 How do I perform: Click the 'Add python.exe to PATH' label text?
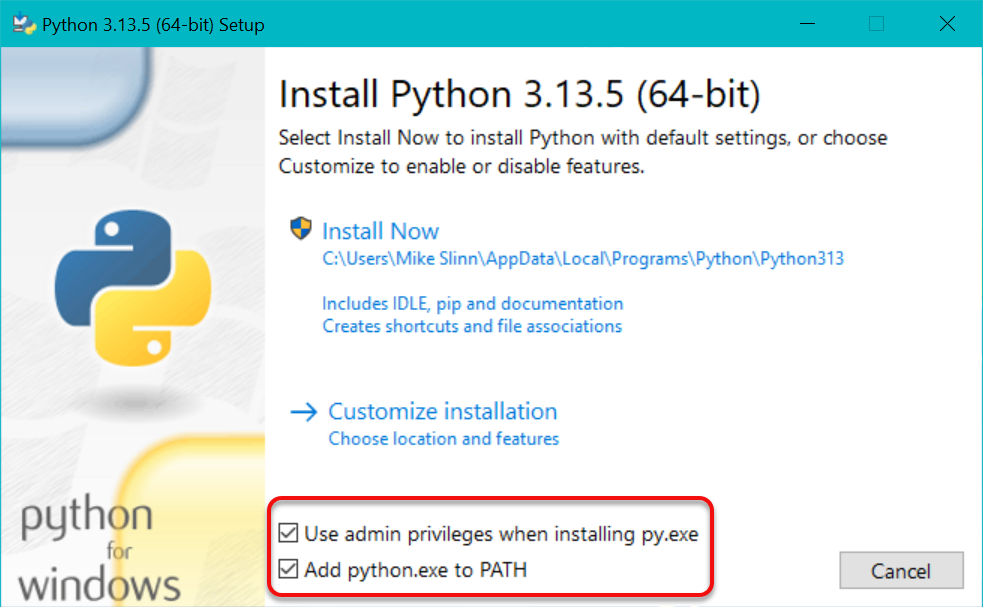(415, 570)
